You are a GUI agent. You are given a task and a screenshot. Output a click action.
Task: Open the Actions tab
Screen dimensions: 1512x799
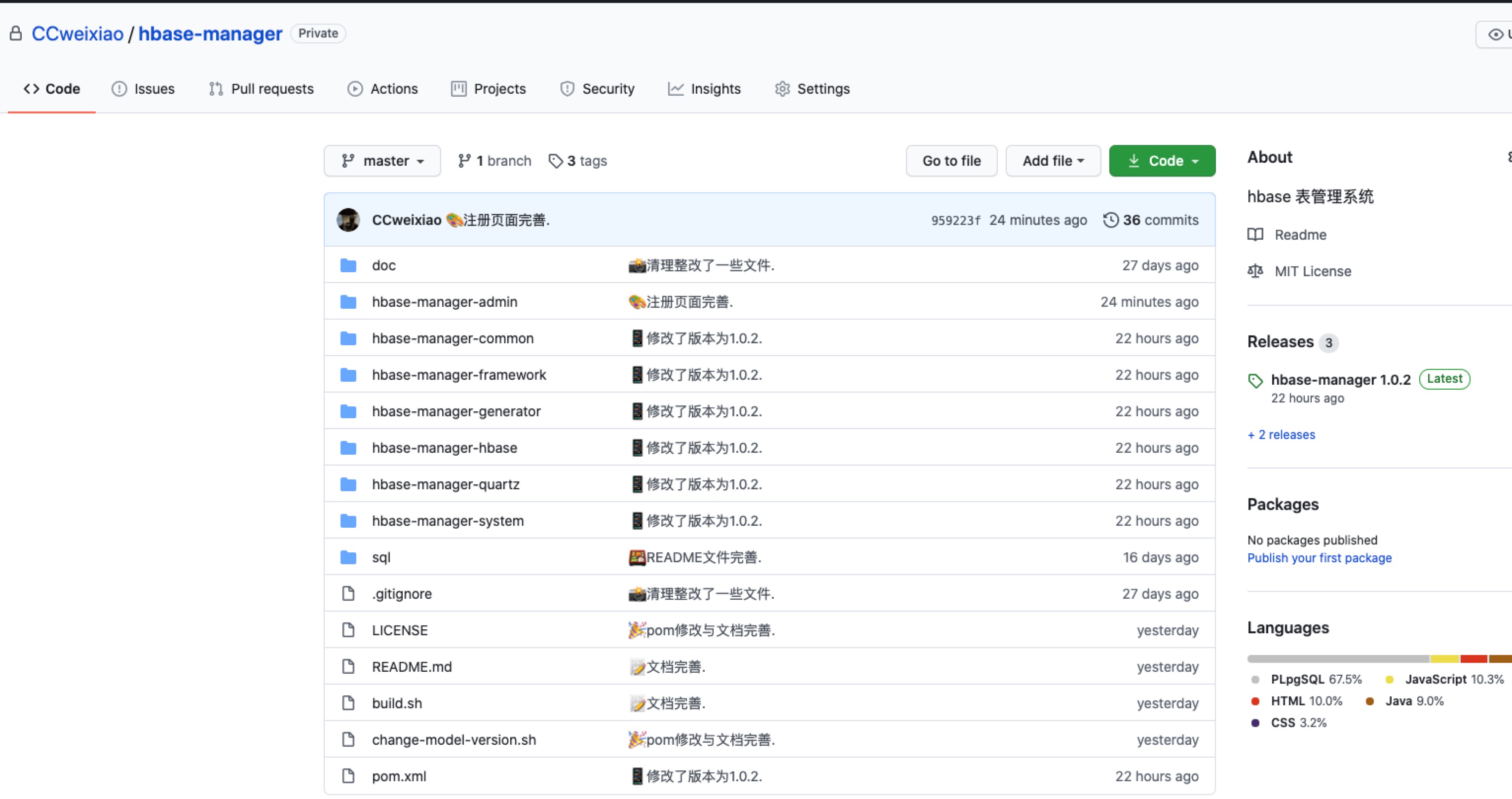pyautogui.click(x=383, y=89)
